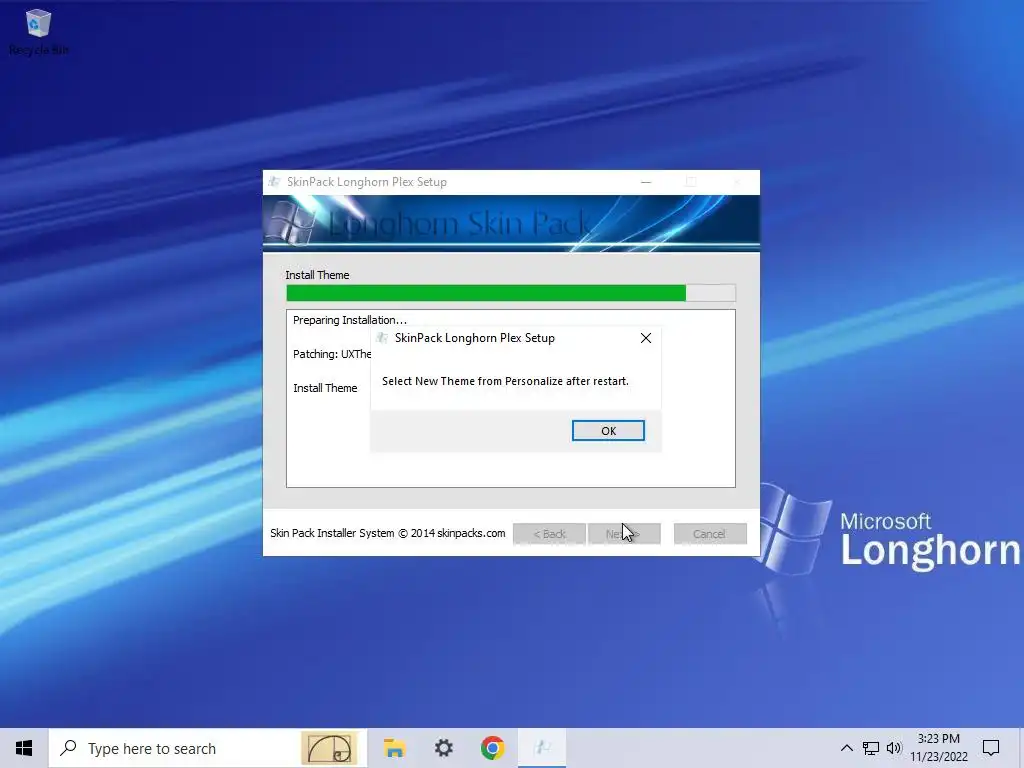Screen dimensions: 1024x768
Task: Select 'Patching: UXThe' log line
Action: tap(332, 354)
